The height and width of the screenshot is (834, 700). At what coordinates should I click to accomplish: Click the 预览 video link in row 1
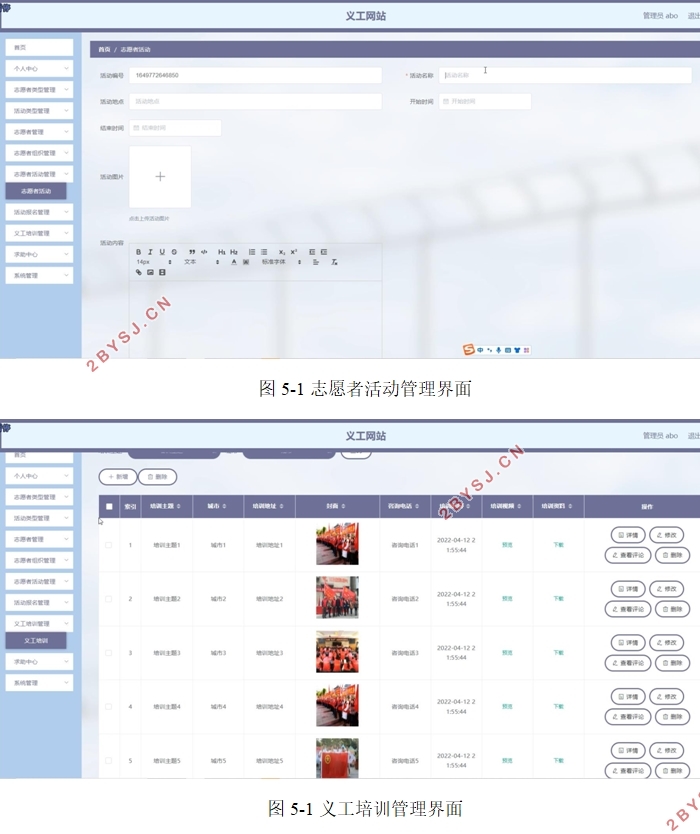pyautogui.click(x=507, y=545)
